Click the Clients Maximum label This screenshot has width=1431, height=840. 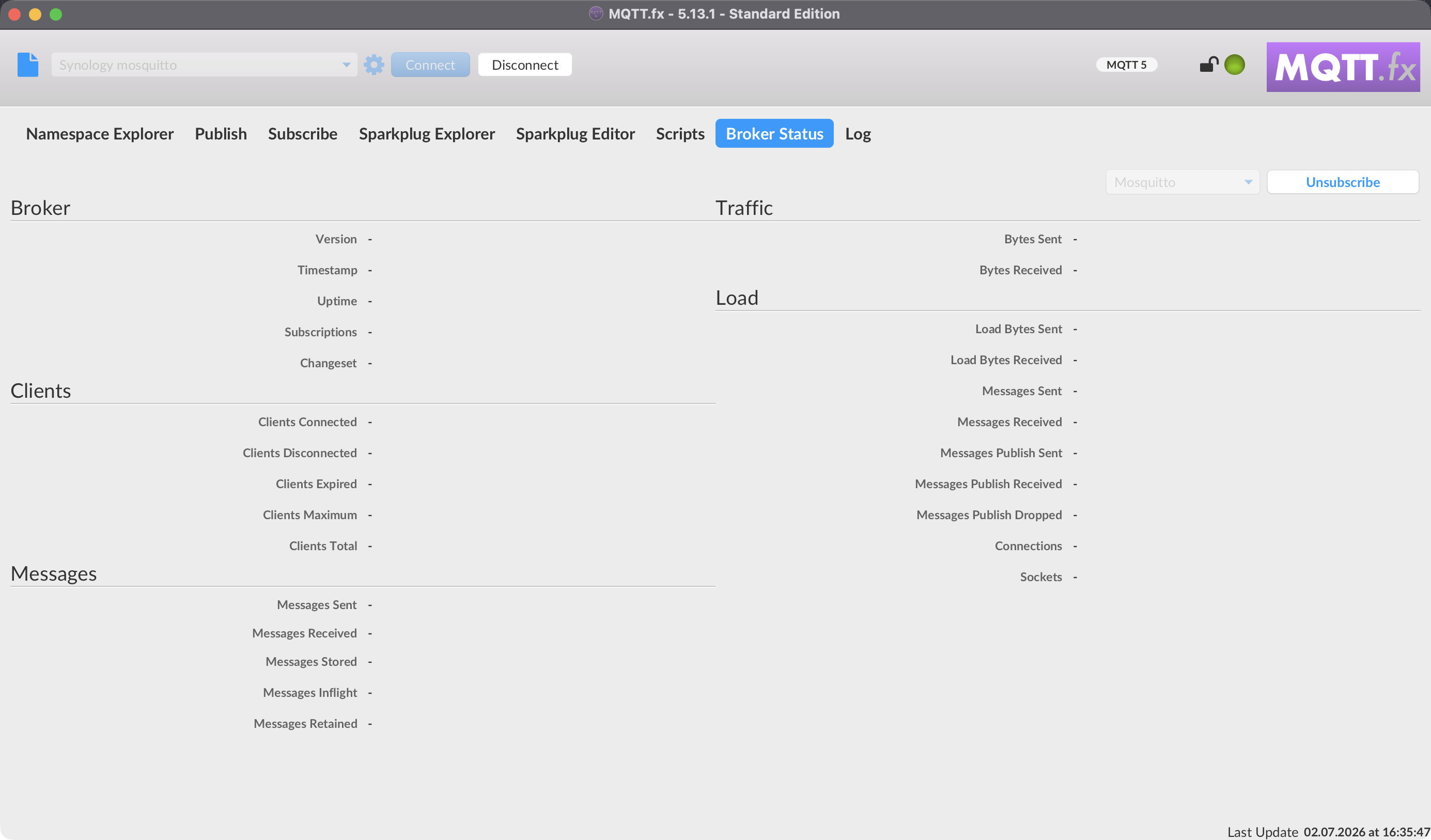click(310, 515)
